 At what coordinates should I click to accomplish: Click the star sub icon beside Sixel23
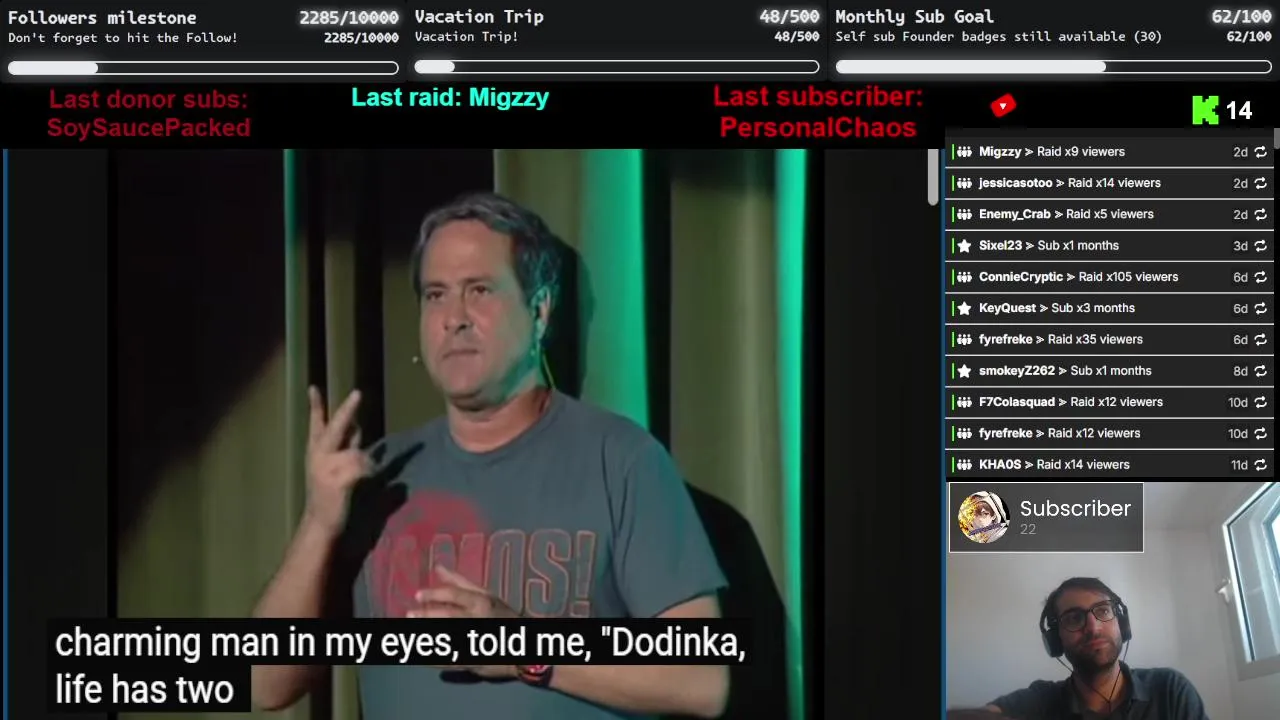tap(964, 246)
